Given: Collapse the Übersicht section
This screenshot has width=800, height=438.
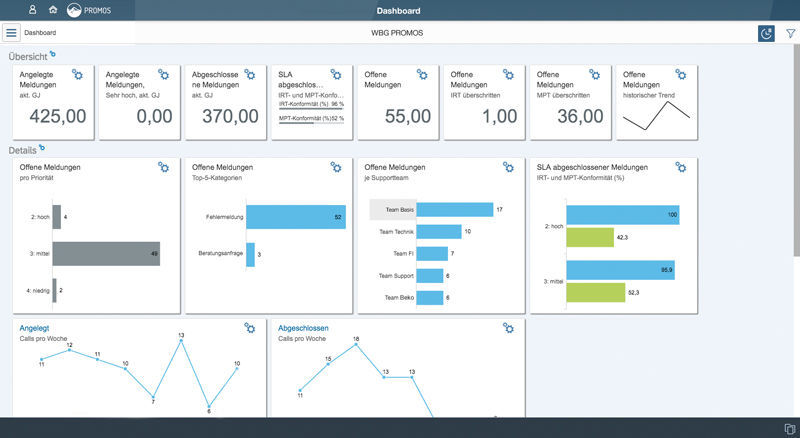Looking at the screenshot, I should coord(53,54).
